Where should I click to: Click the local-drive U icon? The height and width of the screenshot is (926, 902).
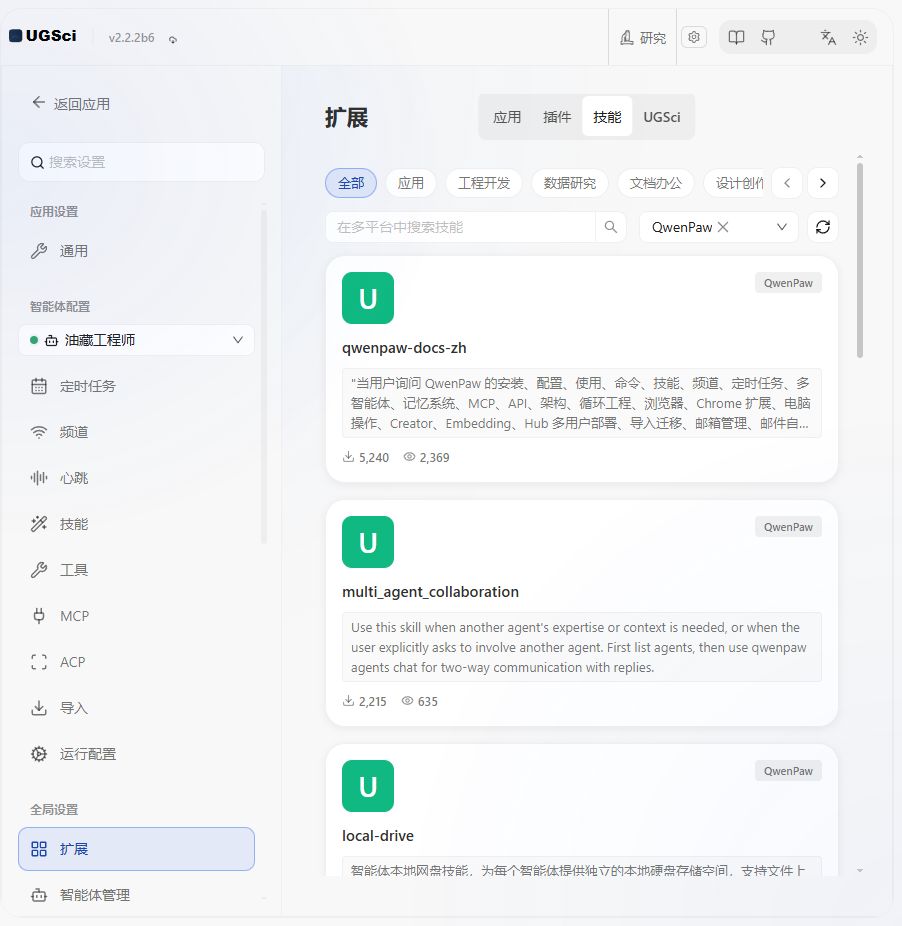pos(368,785)
